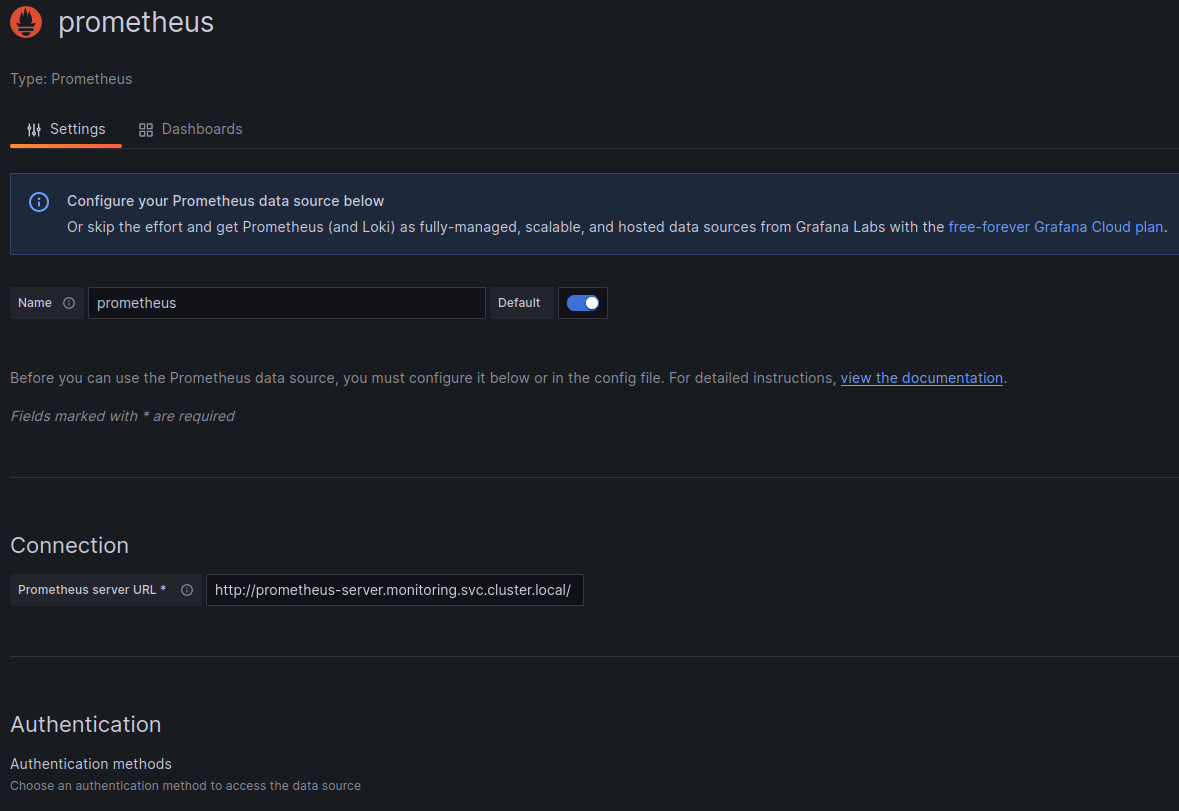This screenshot has width=1179, height=811.
Task: Click the 'prometheus' page title
Action: [x=136, y=22]
